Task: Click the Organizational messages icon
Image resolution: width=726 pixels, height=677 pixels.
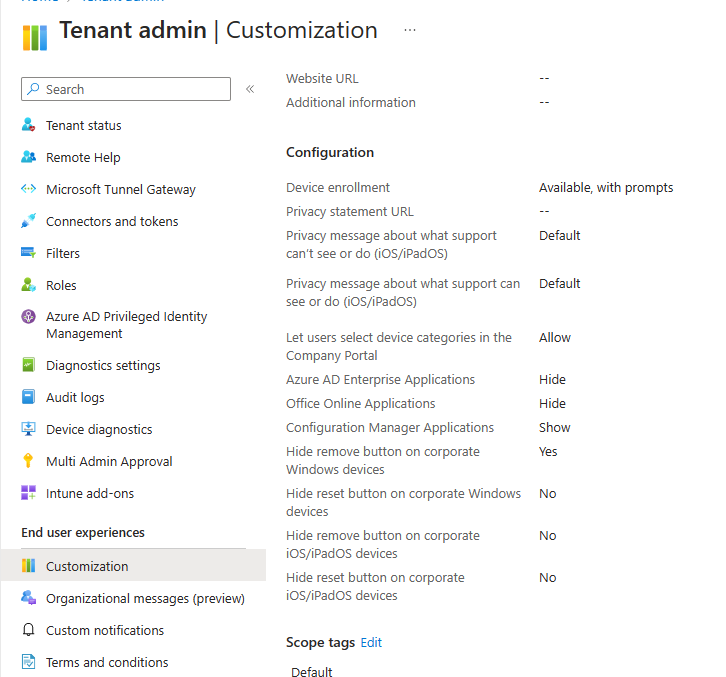Action: pyautogui.click(x=28, y=597)
